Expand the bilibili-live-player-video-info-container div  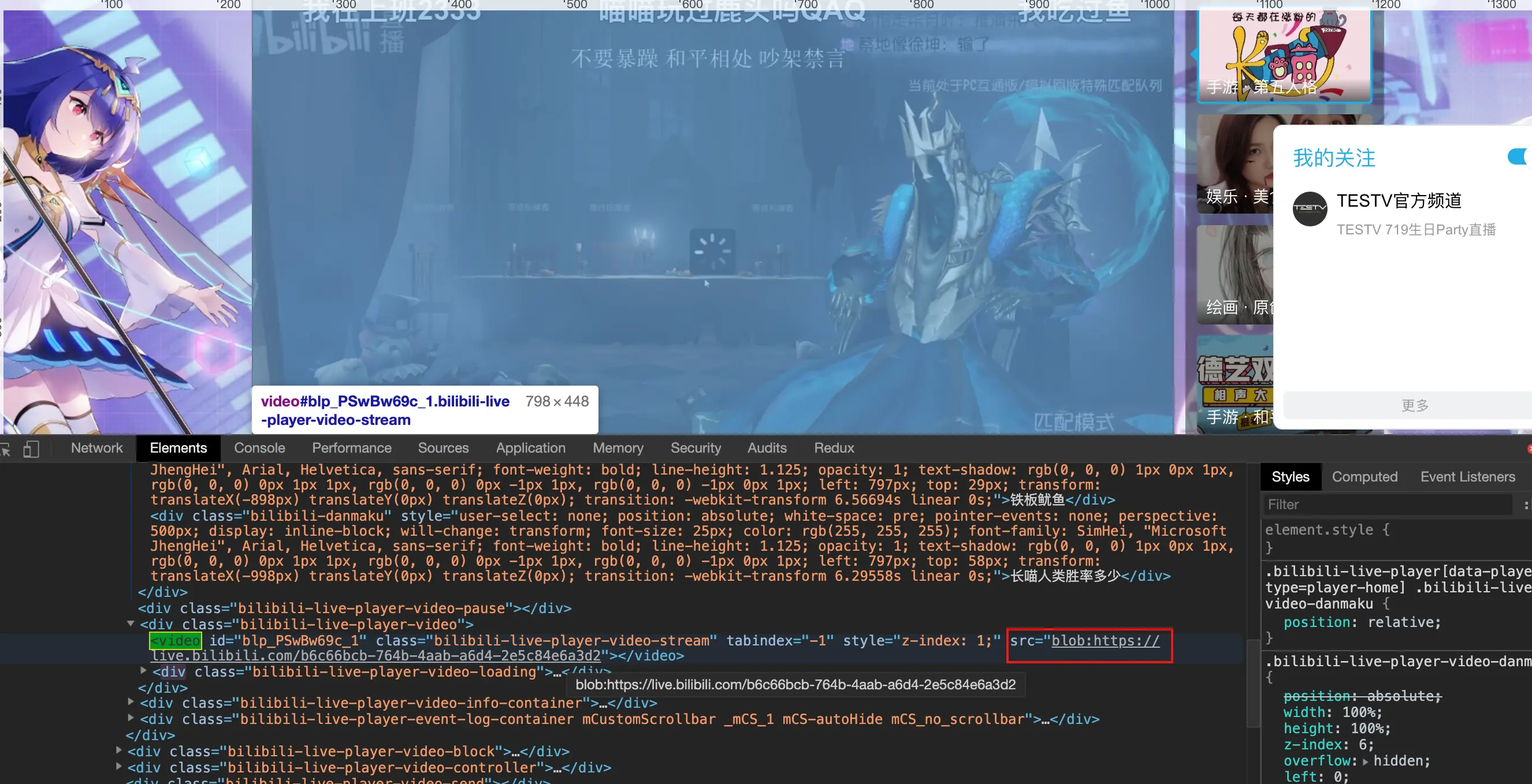[131, 701]
